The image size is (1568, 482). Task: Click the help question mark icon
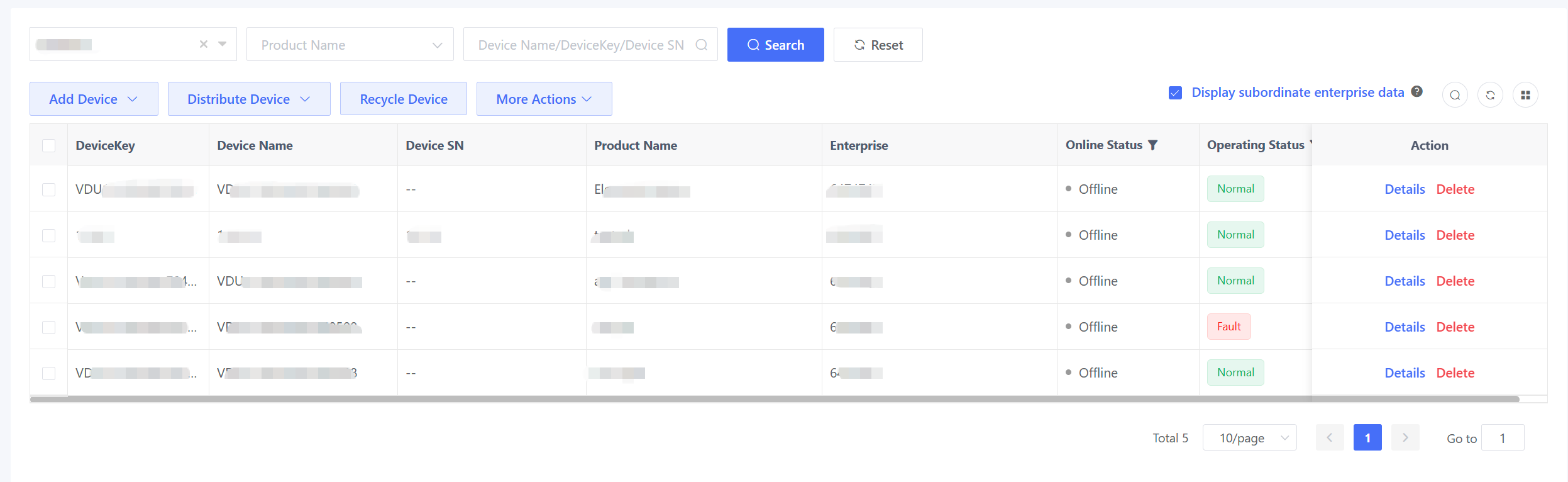[1416, 91]
